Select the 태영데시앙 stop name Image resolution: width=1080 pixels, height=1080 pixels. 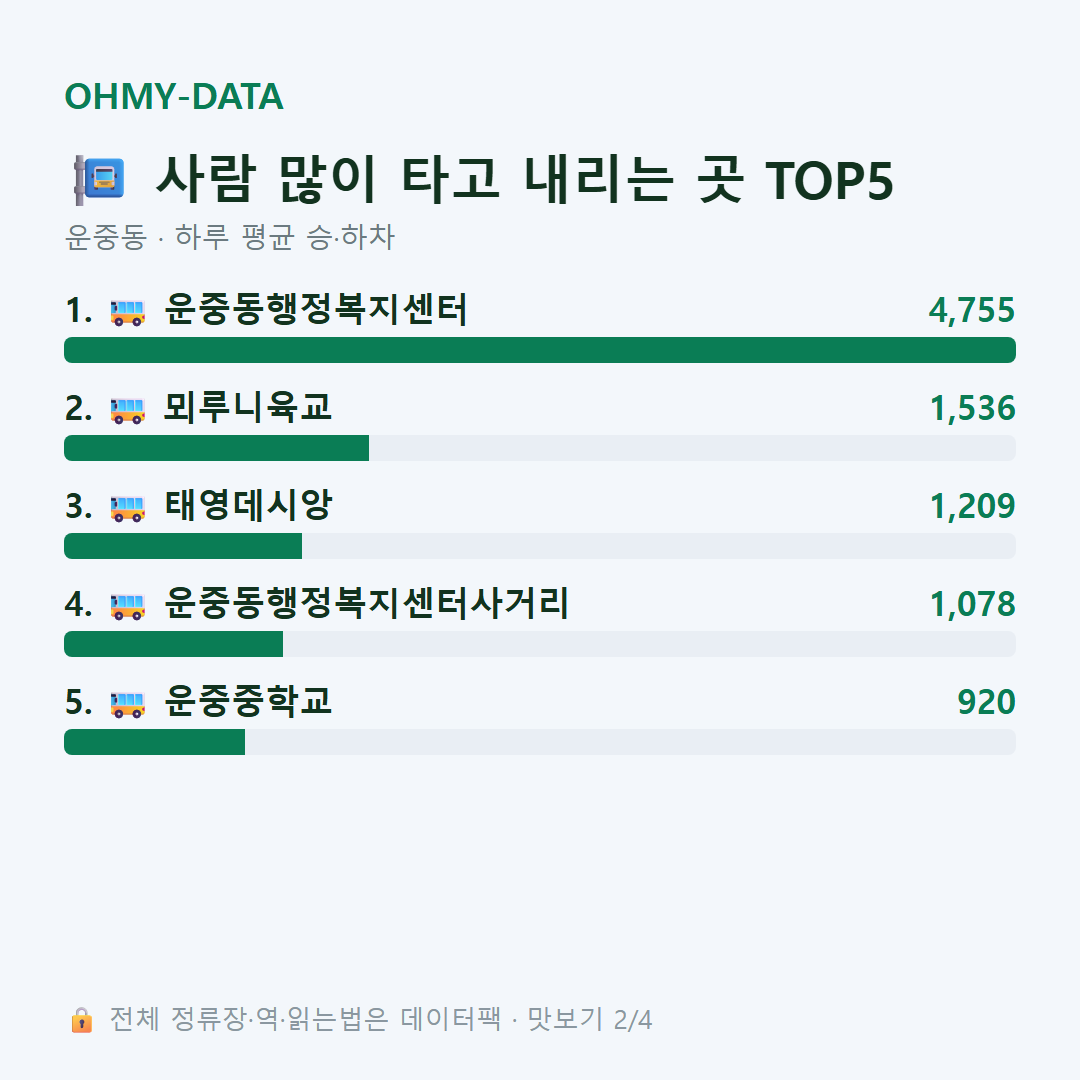248,505
